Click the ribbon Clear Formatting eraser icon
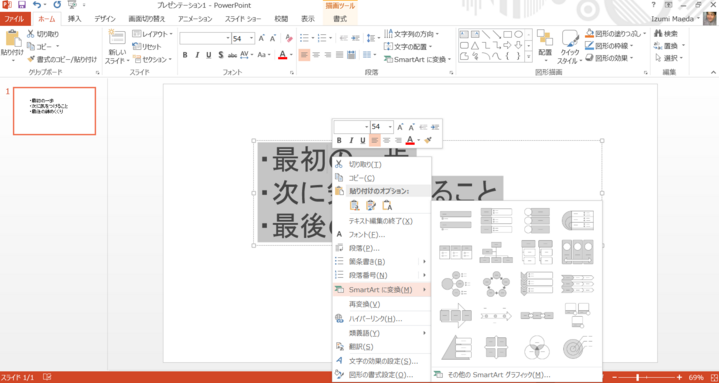The width and height of the screenshot is (719, 383). coord(288,39)
